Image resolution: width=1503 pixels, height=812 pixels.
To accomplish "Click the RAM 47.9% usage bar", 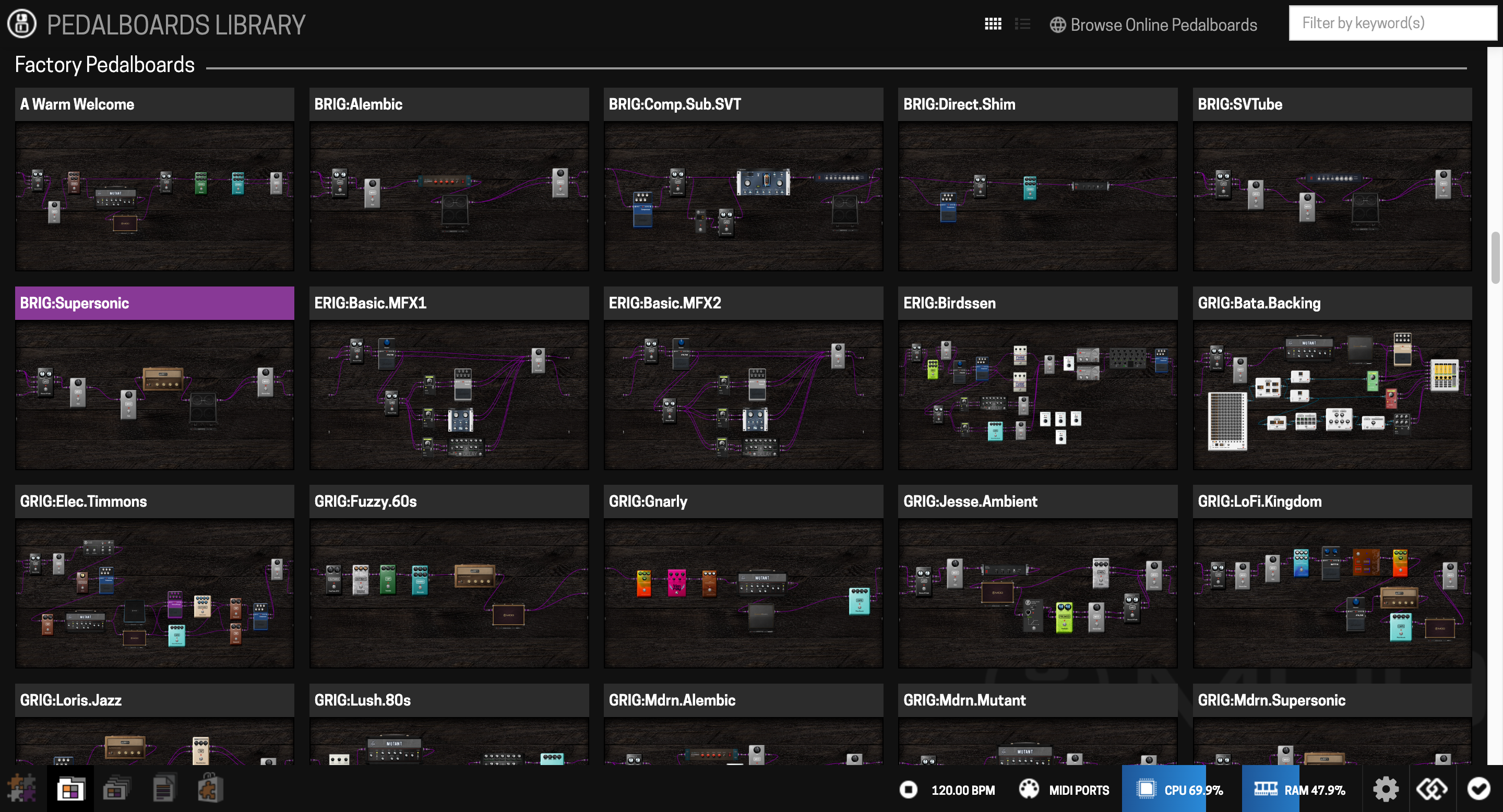I will [1300, 790].
